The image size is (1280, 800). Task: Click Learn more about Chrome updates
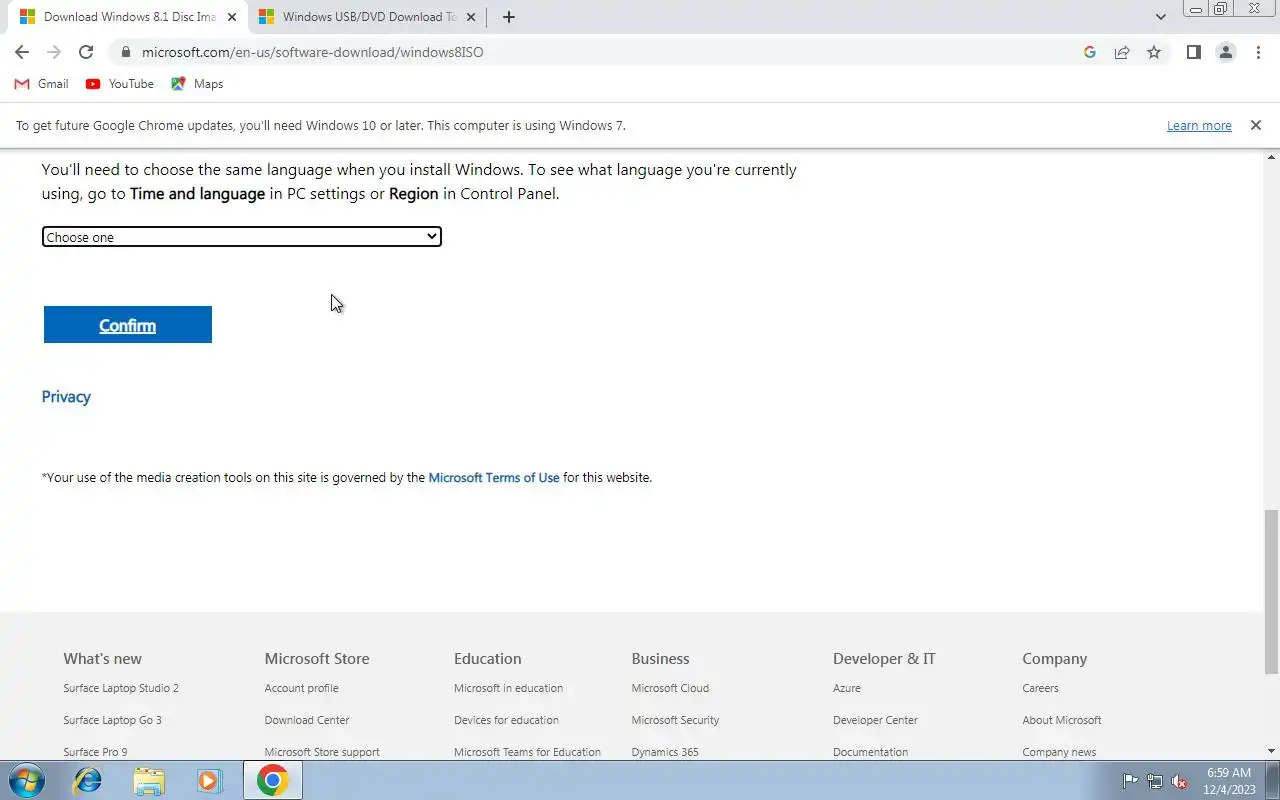[x=1199, y=126]
